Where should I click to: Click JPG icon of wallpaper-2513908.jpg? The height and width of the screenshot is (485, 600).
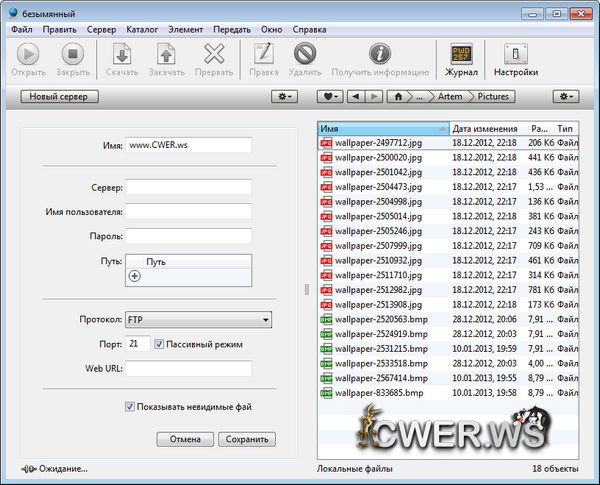point(326,305)
